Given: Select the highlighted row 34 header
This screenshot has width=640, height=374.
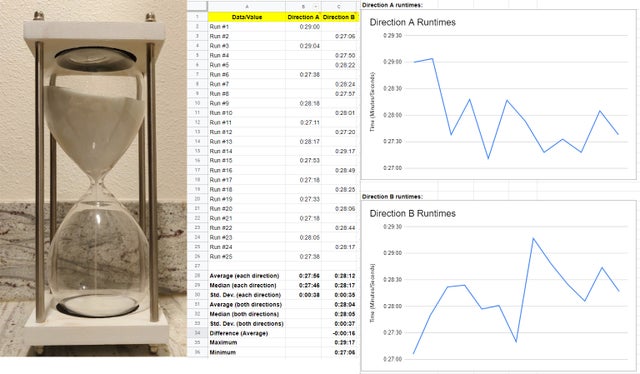Looking at the screenshot, I should pyautogui.click(x=198, y=333).
